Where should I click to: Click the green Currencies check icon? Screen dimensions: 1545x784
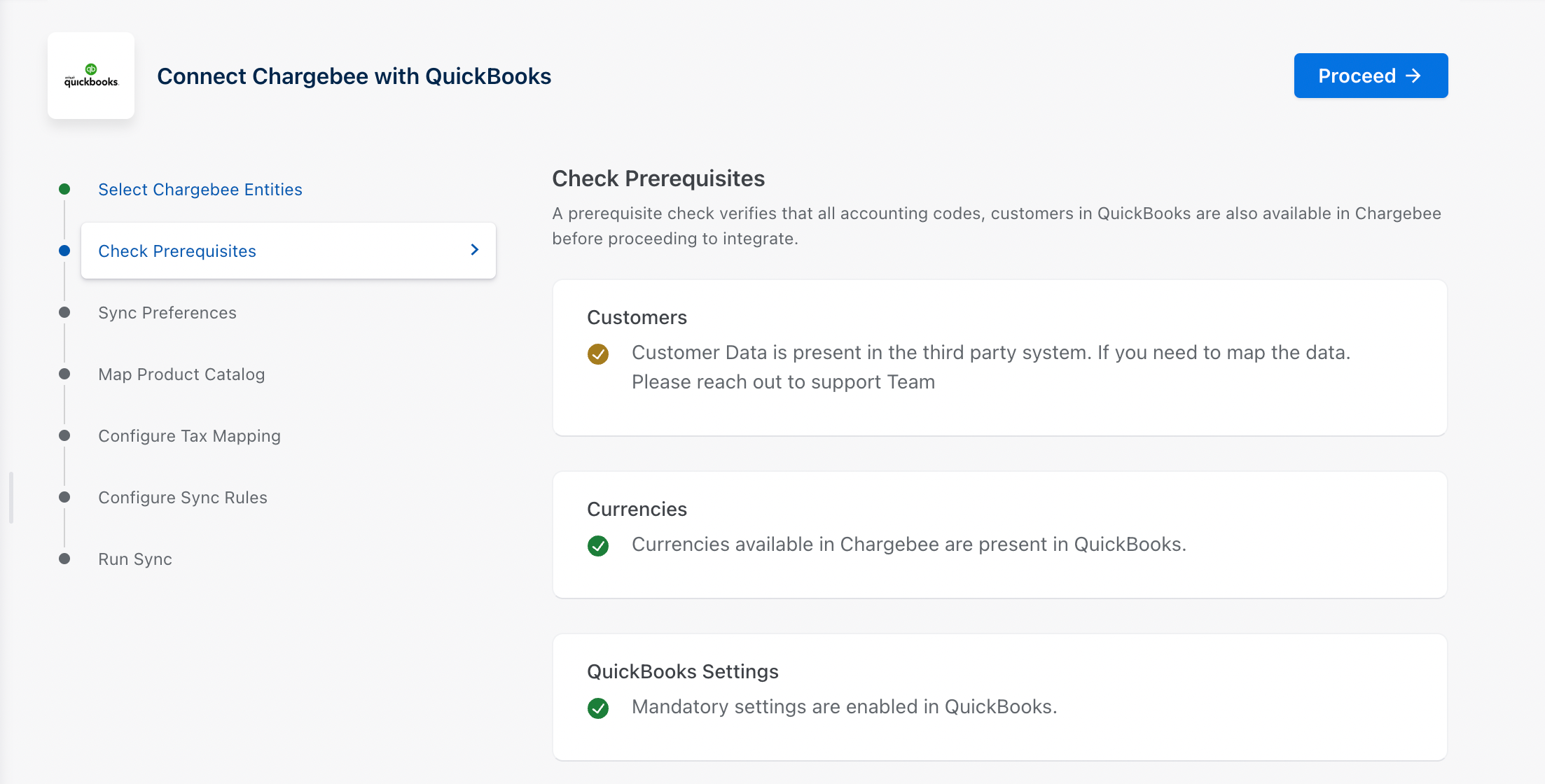point(598,546)
